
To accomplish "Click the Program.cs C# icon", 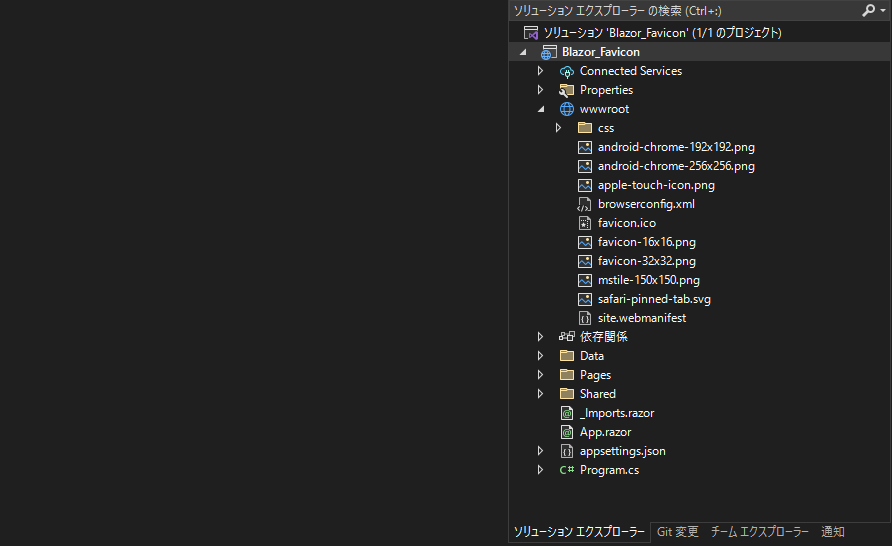I will click(x=567, y=470).
